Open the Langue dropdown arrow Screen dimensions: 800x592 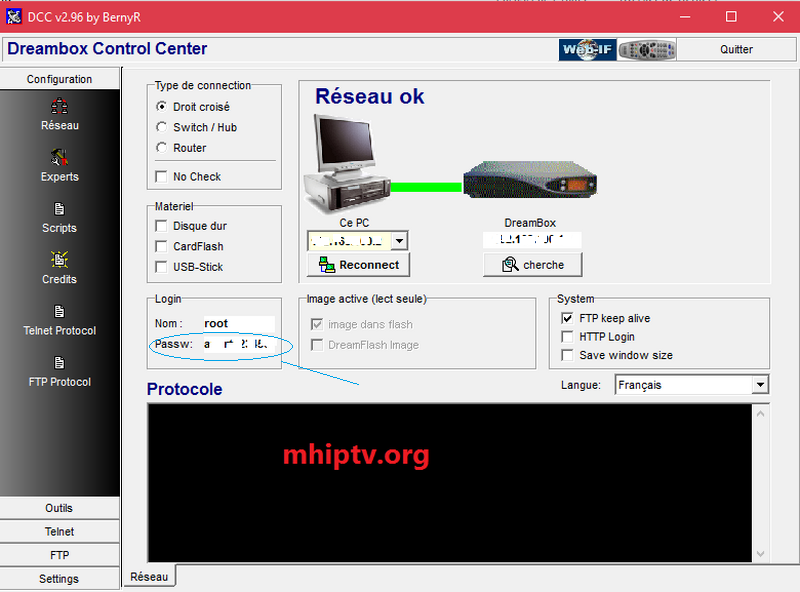(x=760, y=385)
